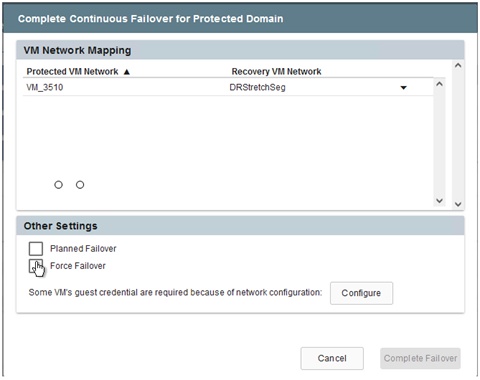Click the outer vertical scrollbar track
This screenshot has width=480, height=380.
tap(458, 135)
